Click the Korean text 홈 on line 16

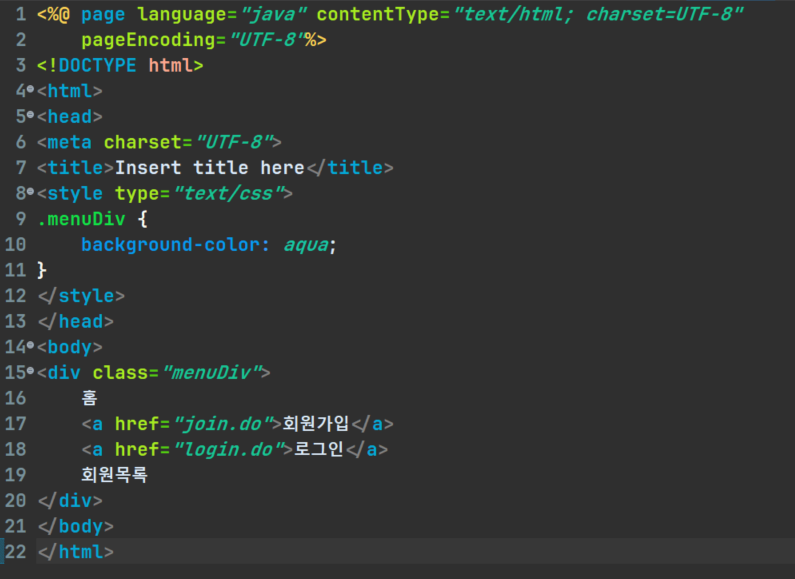[x=89, y=398]
